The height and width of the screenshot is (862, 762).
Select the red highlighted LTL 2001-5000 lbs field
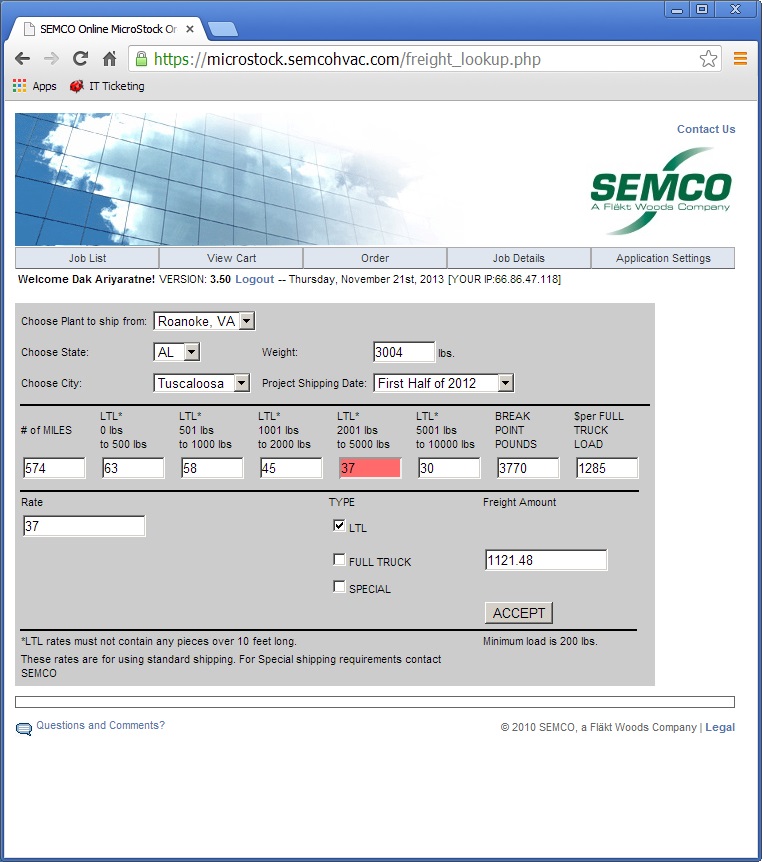tap(370, 468)
